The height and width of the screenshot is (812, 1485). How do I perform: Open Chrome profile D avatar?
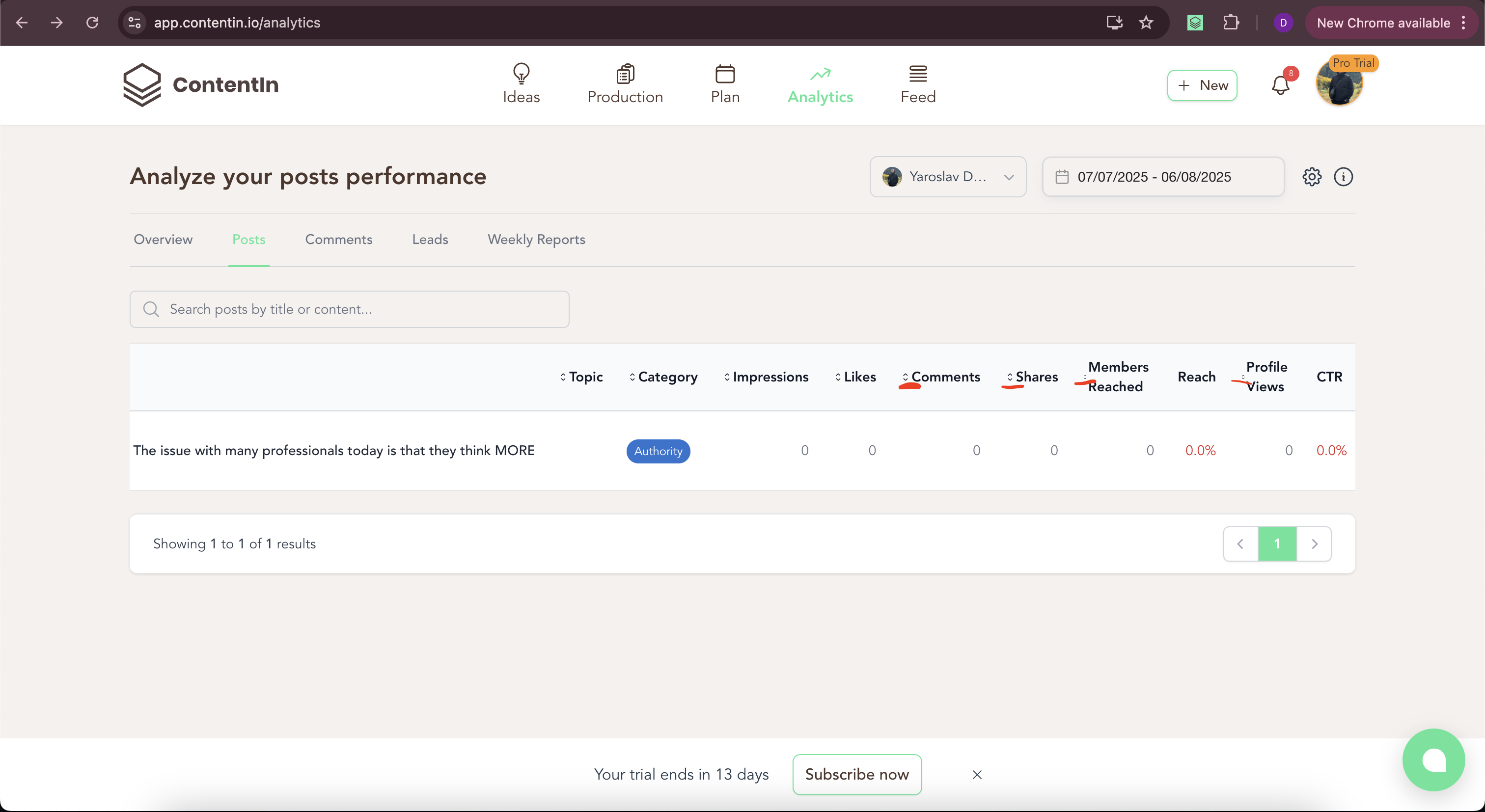click(x=1283, y=23)
